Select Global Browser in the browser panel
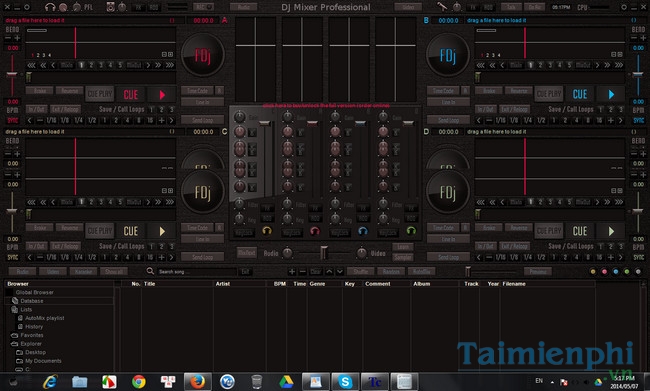The image size is (650, 391). [x=34, y=292]
